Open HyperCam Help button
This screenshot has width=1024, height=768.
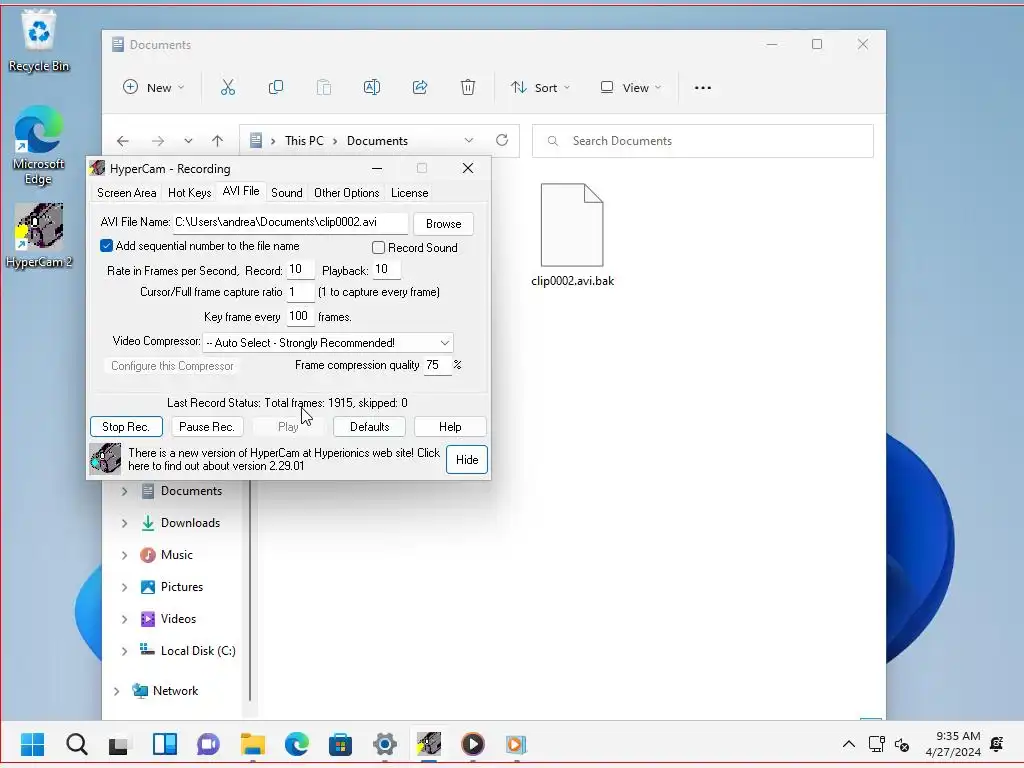450,426
